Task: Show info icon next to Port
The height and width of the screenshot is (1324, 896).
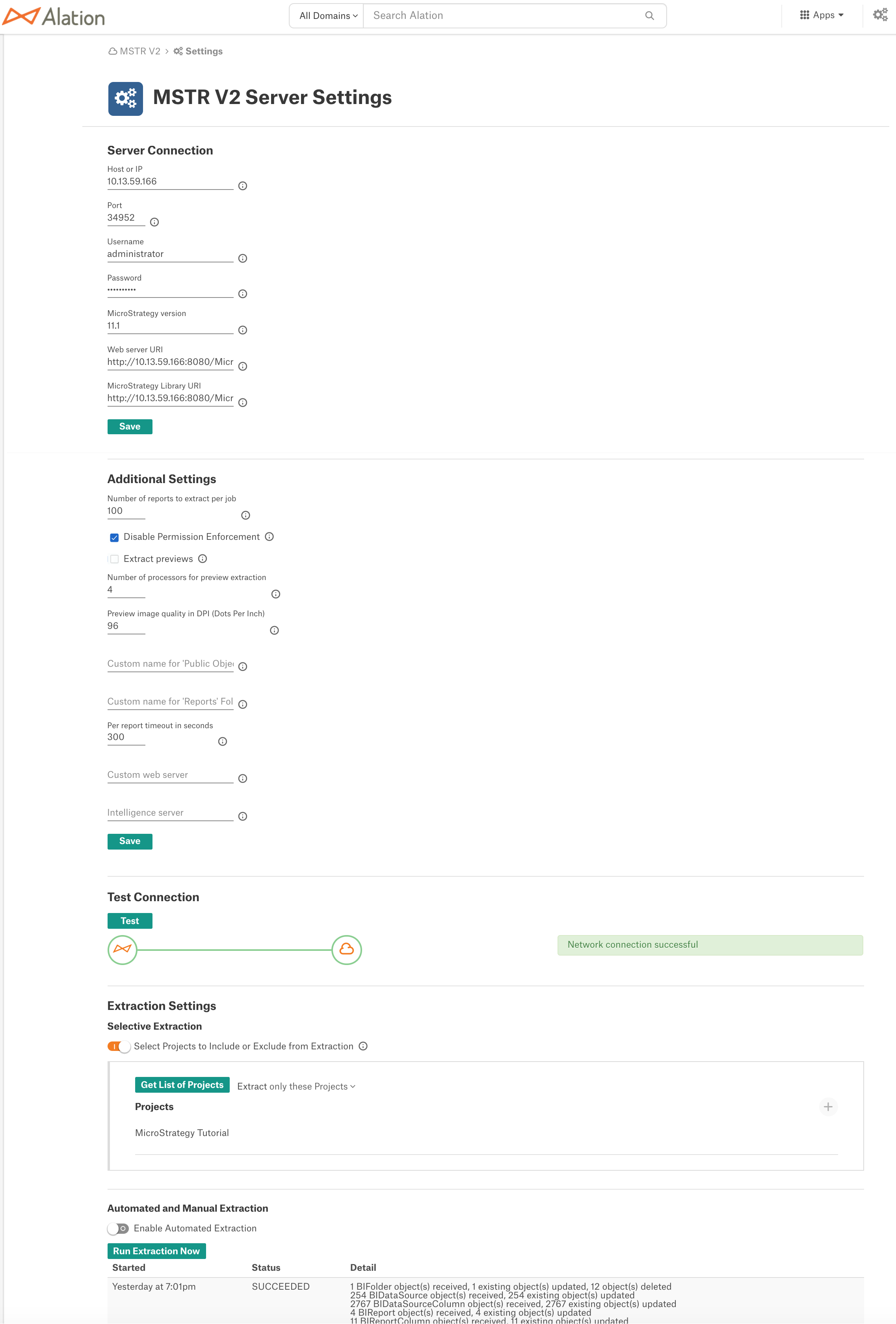Action: click(154, 222)
